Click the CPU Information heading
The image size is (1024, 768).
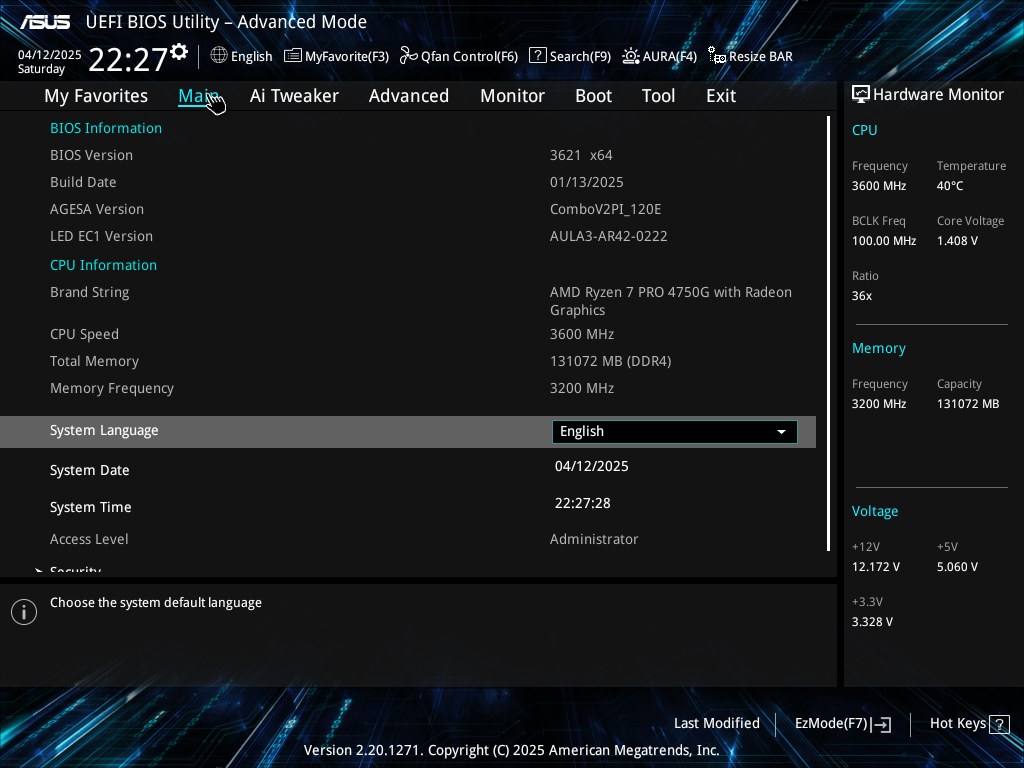click(103, 265)
